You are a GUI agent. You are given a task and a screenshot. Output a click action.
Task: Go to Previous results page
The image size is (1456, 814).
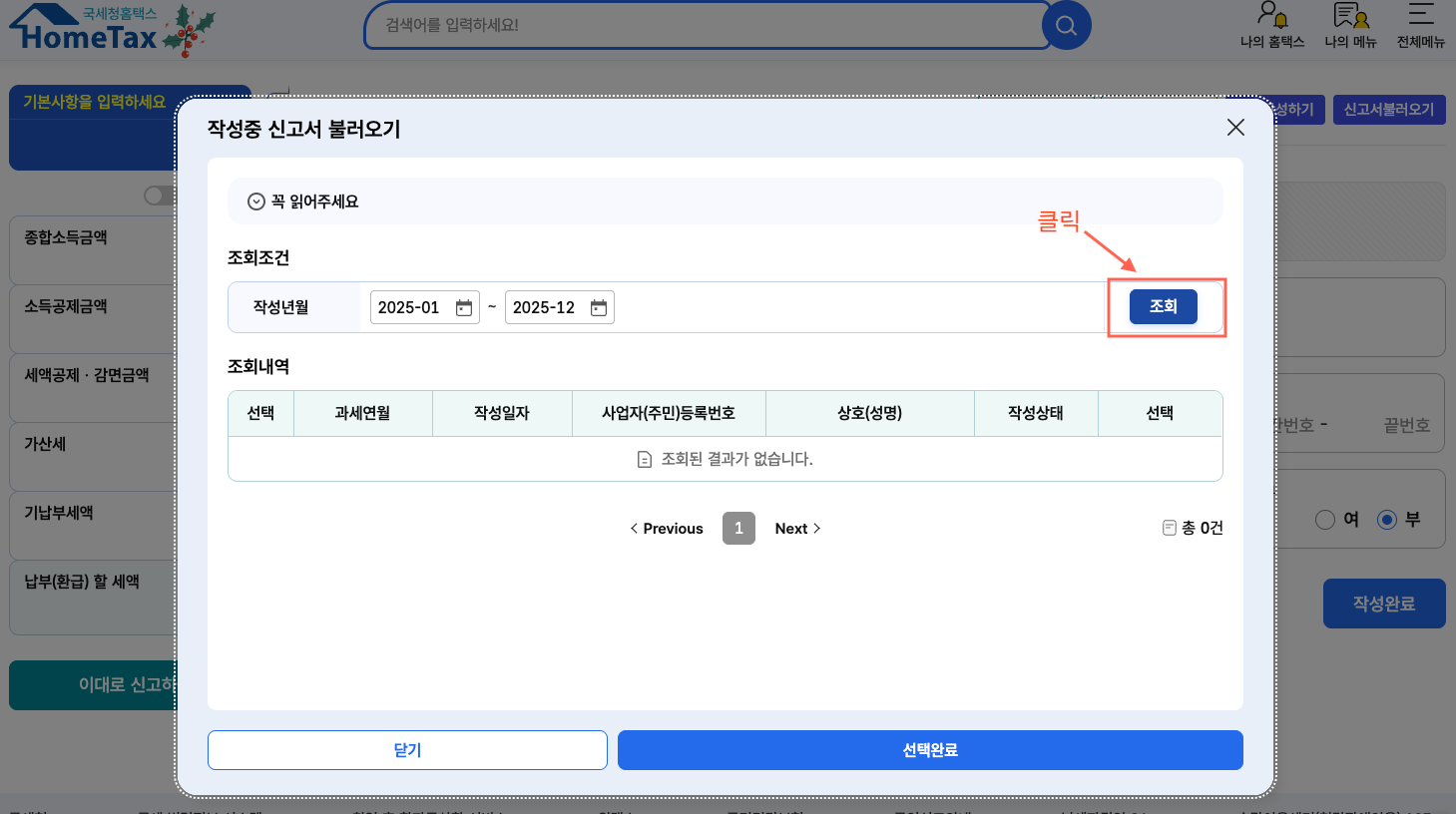pos(666,529)
